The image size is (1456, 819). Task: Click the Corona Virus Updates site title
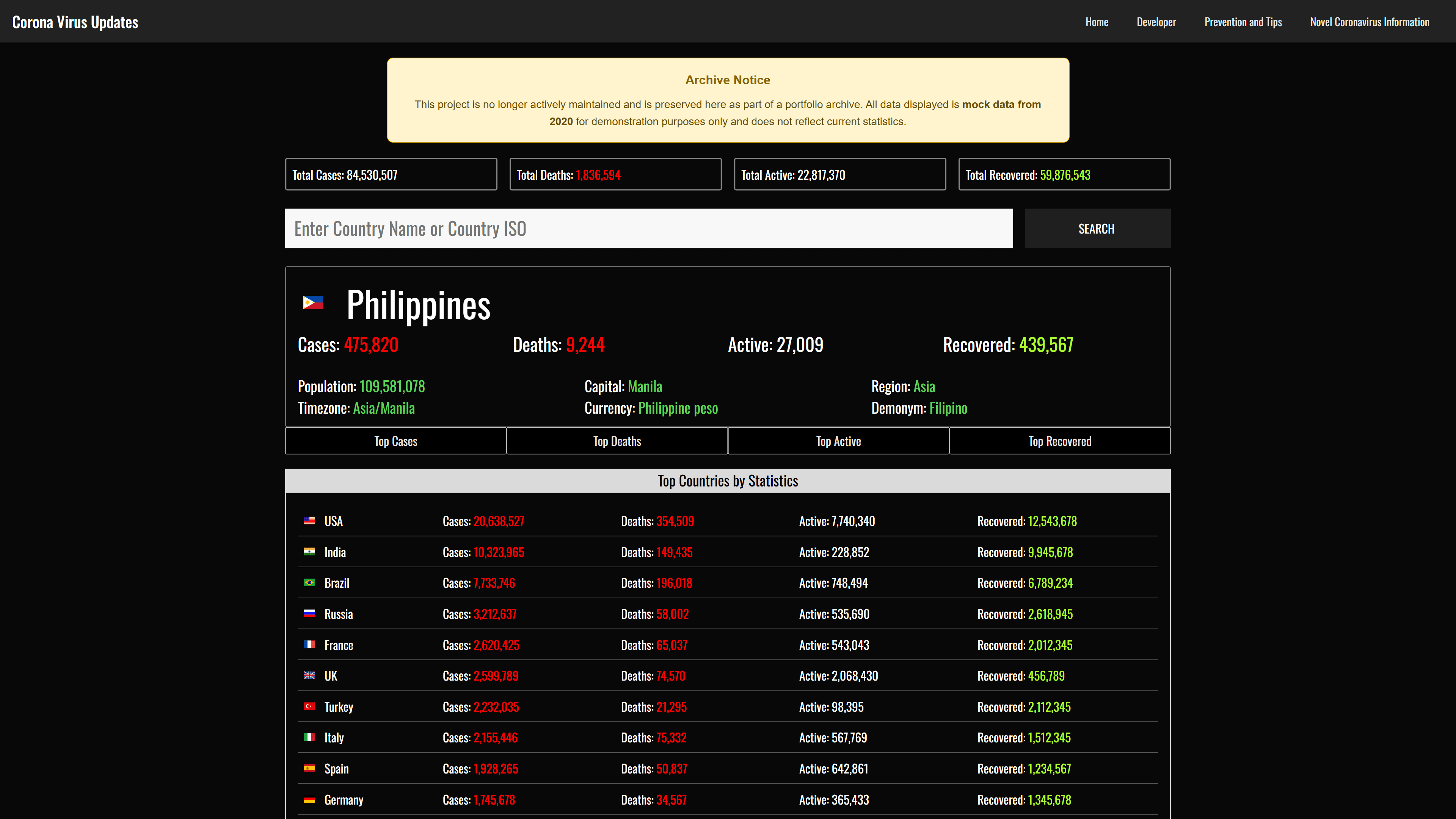(x=75, y=22)
